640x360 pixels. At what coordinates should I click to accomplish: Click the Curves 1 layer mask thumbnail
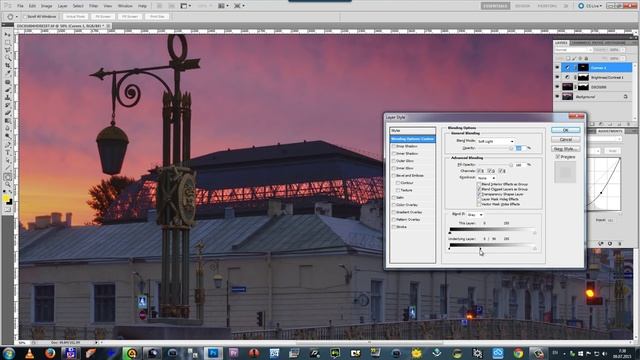(x=583, y=67)
